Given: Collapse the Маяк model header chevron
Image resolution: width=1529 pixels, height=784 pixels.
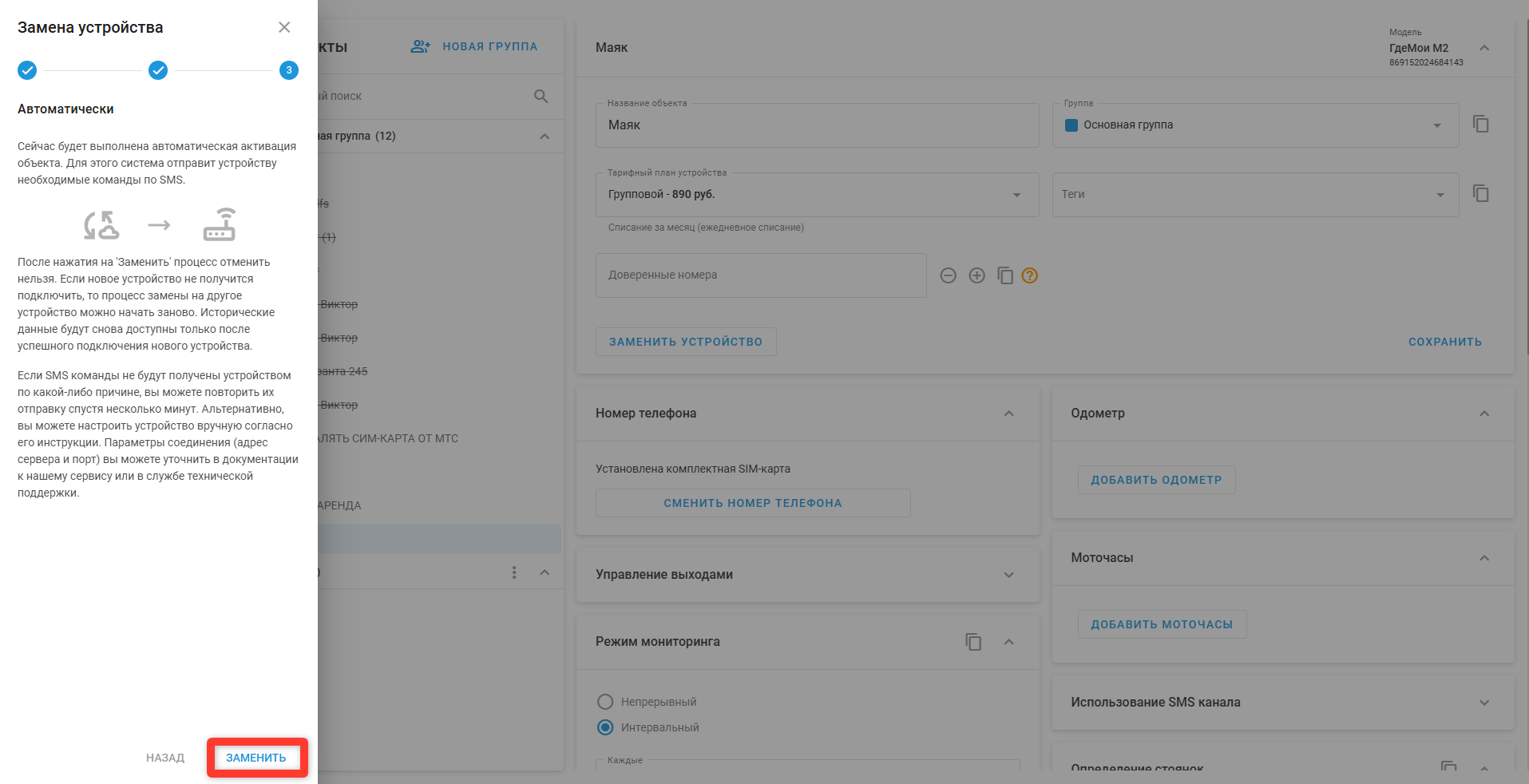Looking at the screenshot, I should point(1484,48).
